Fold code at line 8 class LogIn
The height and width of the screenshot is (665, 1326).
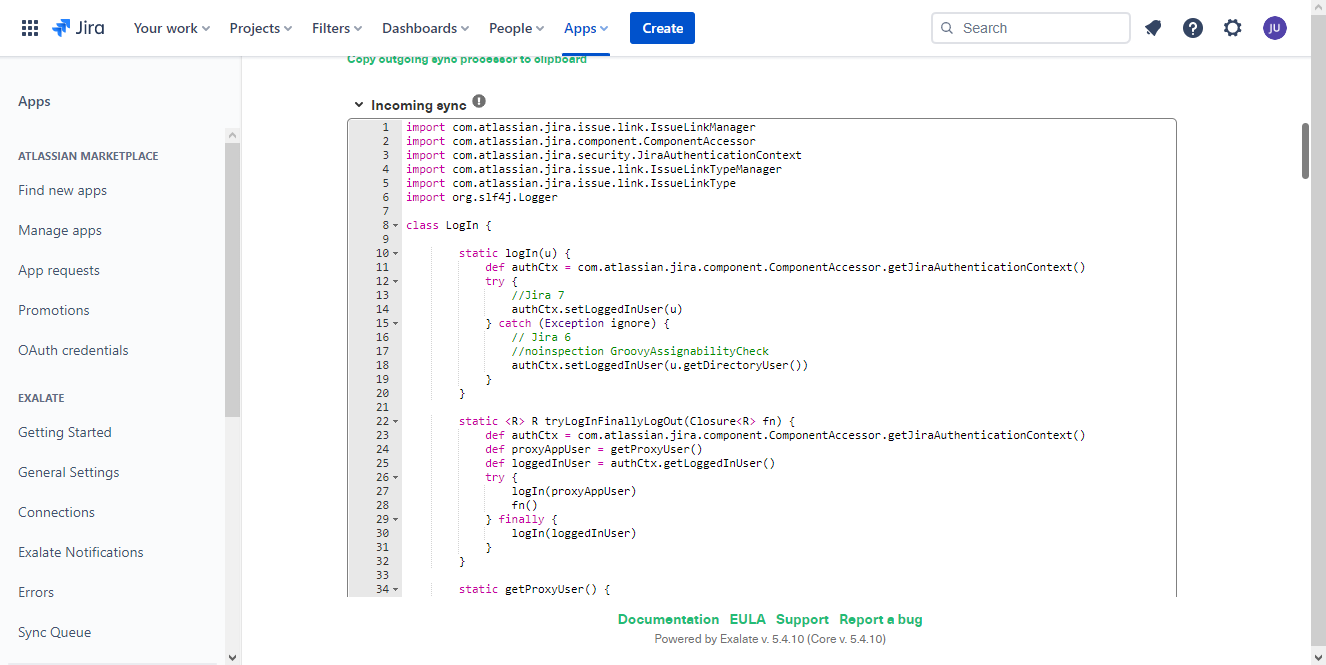click(x=396, y=226)
